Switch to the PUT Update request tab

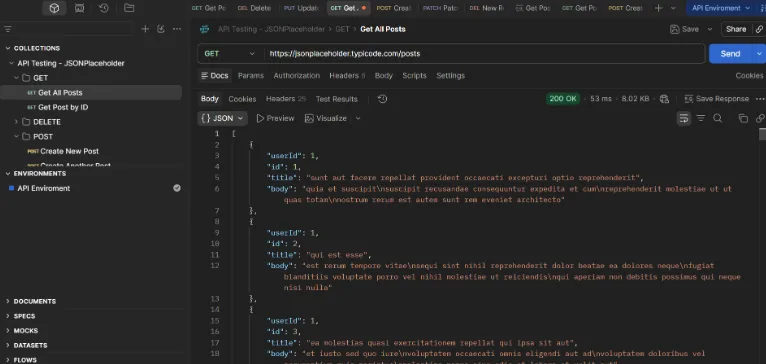pyautogui.click(x=301, y=8)
